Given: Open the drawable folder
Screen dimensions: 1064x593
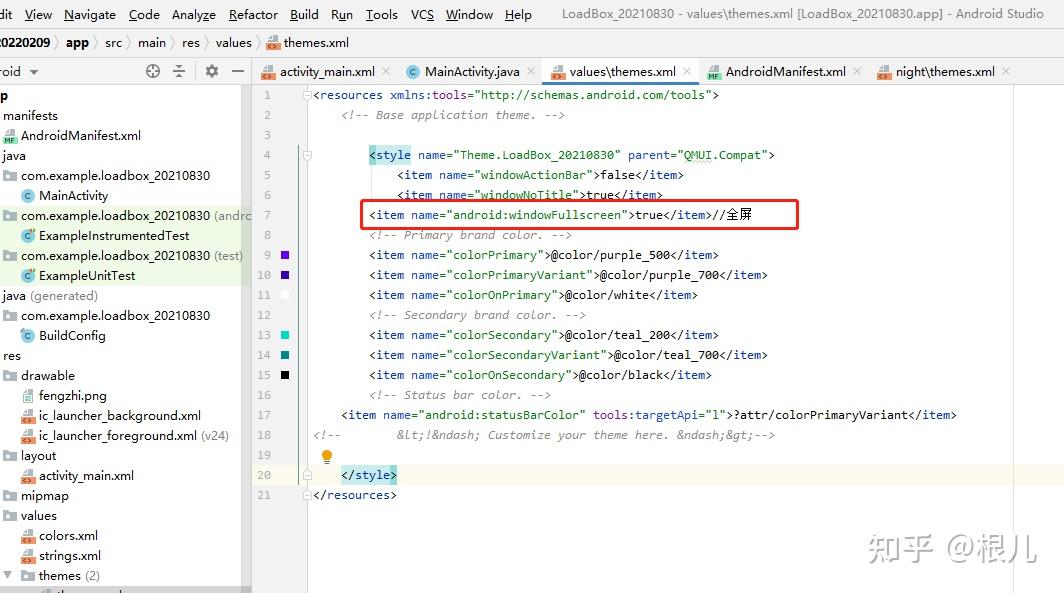Looking at the screenshot, I should [39, 375].
